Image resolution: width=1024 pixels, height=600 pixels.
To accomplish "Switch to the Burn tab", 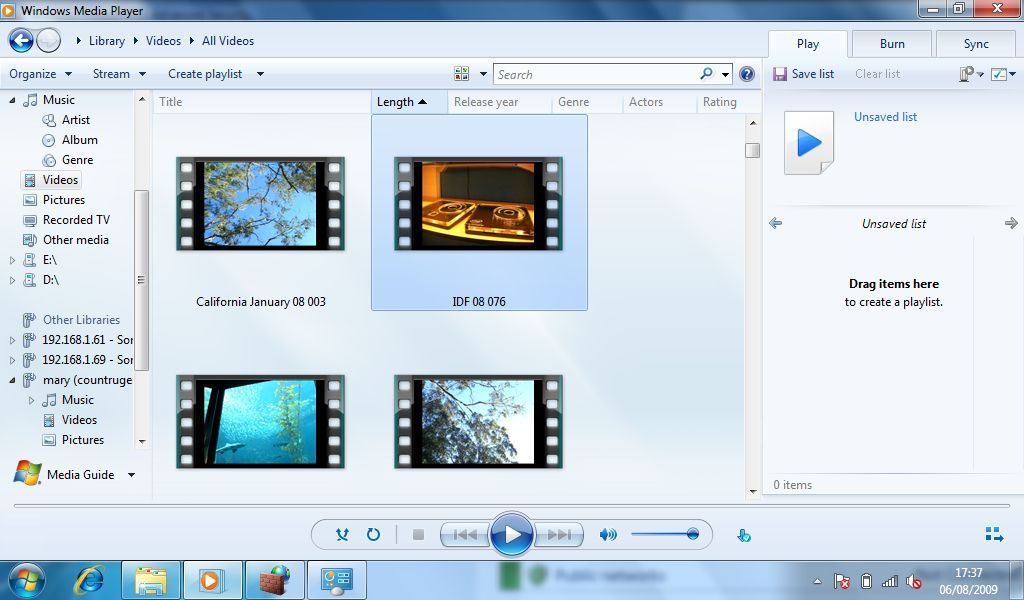I will [890, 44].
